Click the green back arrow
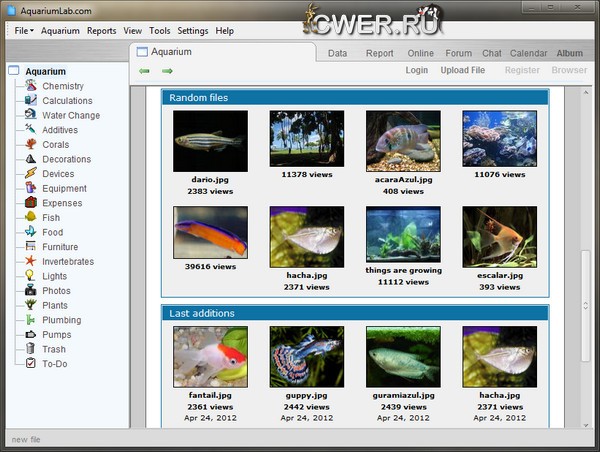This screenshot has height=452, width=600. [144, 71]
